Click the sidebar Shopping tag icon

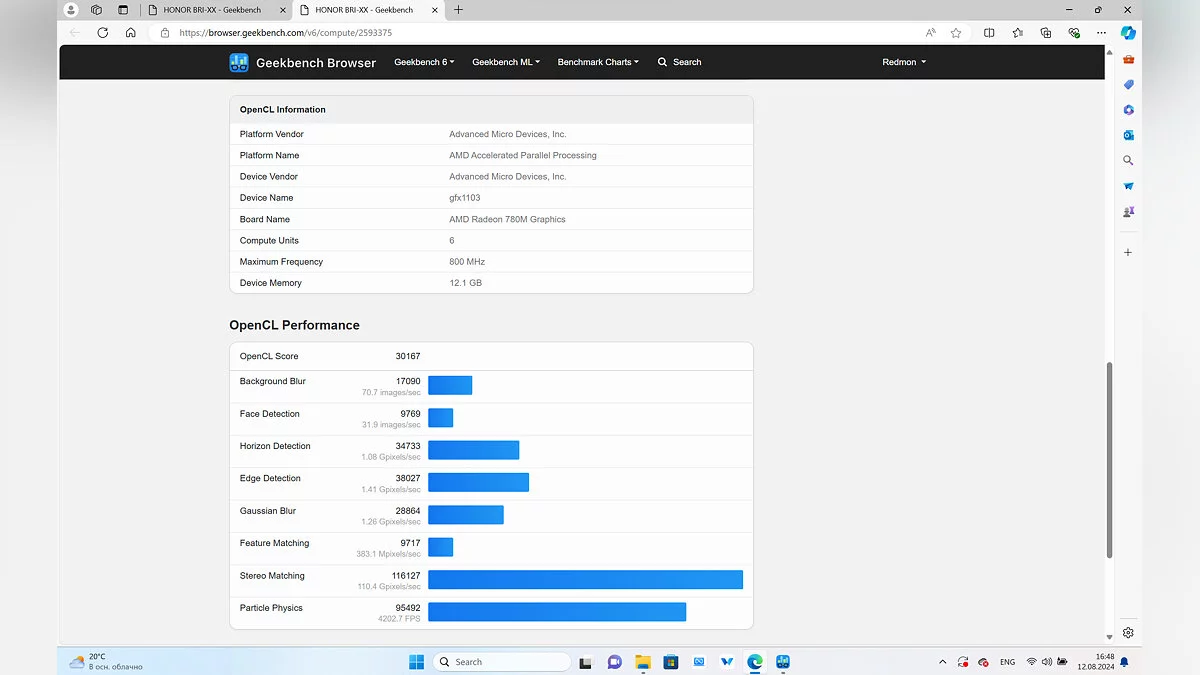tap(1128, 85)
